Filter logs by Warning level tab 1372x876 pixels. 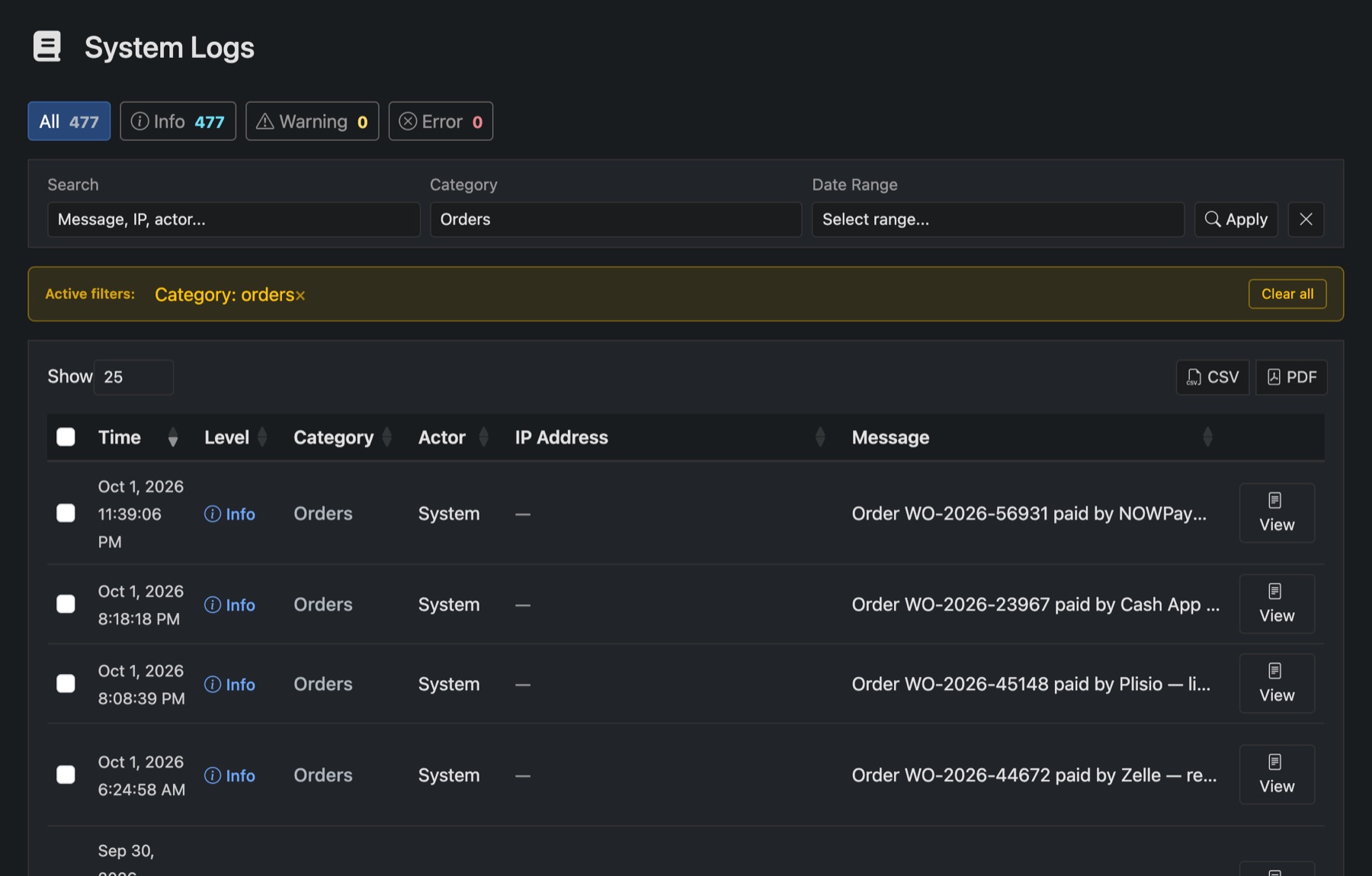click(313, 121)
